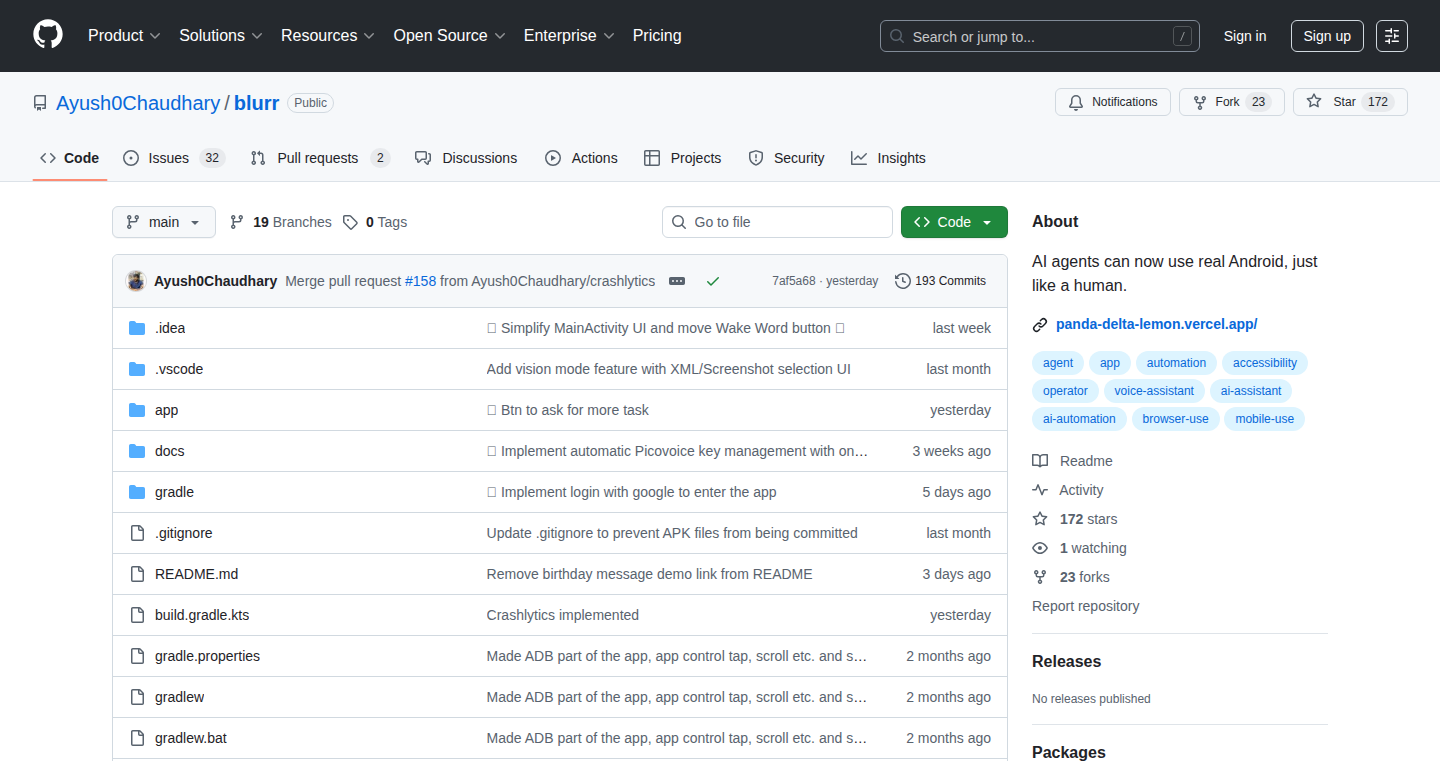This screenshot has height=761, width=1440.
Task: Select the browser-use topic tag
Action: (x=1176, y=419)
